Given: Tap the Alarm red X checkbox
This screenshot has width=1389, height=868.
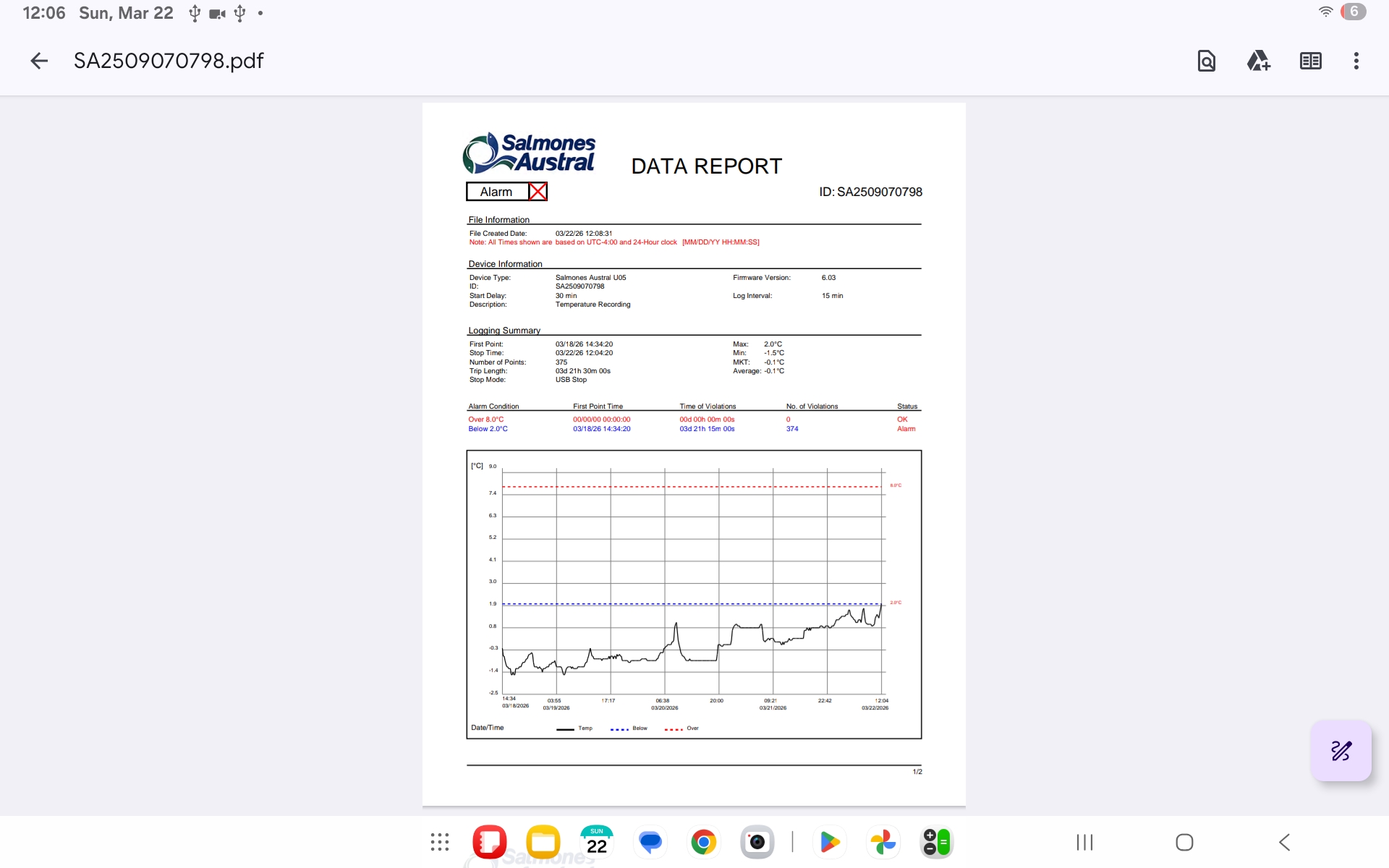Looking at the screenshot, I should coord(538,192).
